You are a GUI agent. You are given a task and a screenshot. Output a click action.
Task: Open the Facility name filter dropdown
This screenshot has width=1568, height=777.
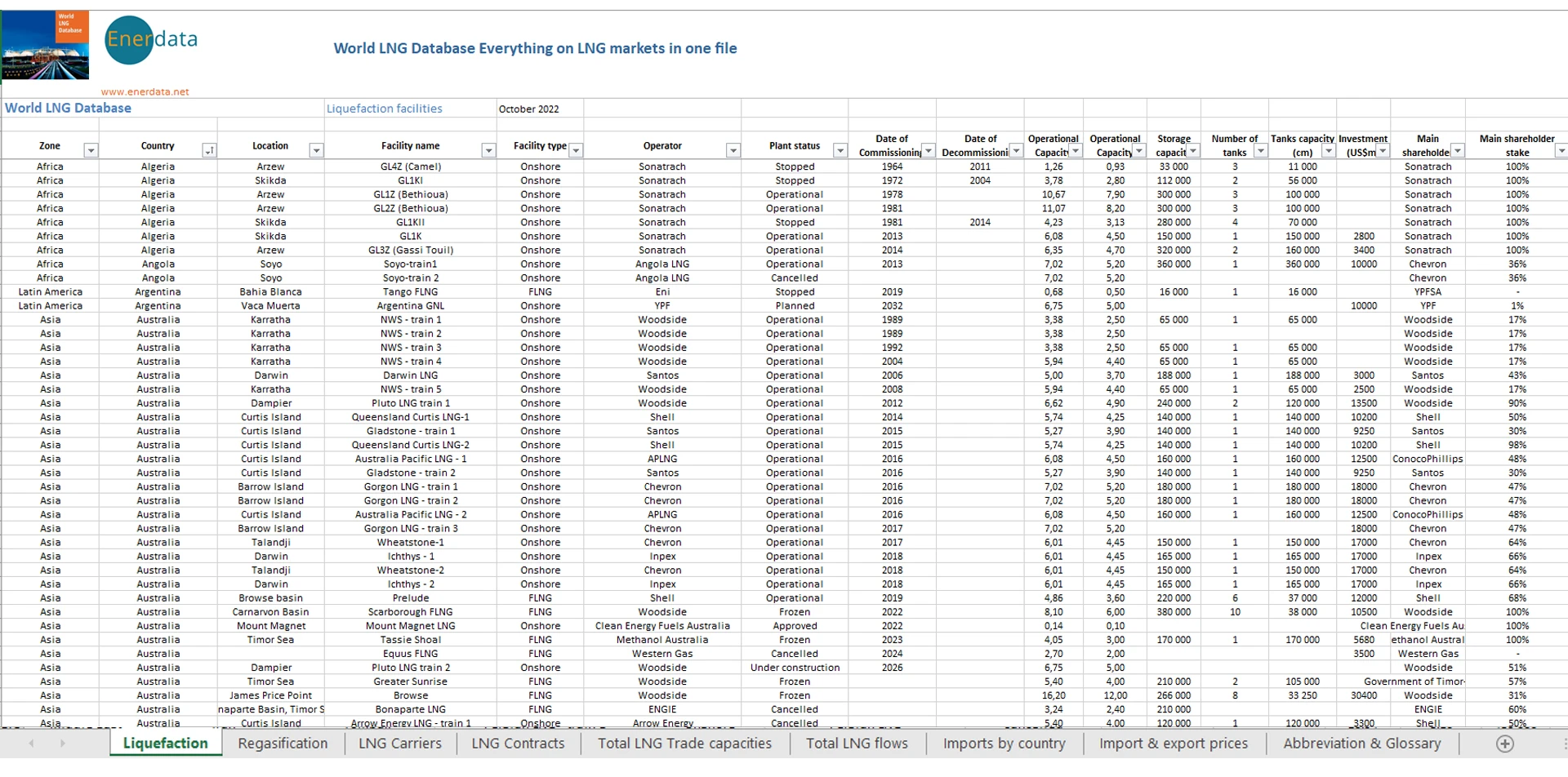click(x=488, y=150)
